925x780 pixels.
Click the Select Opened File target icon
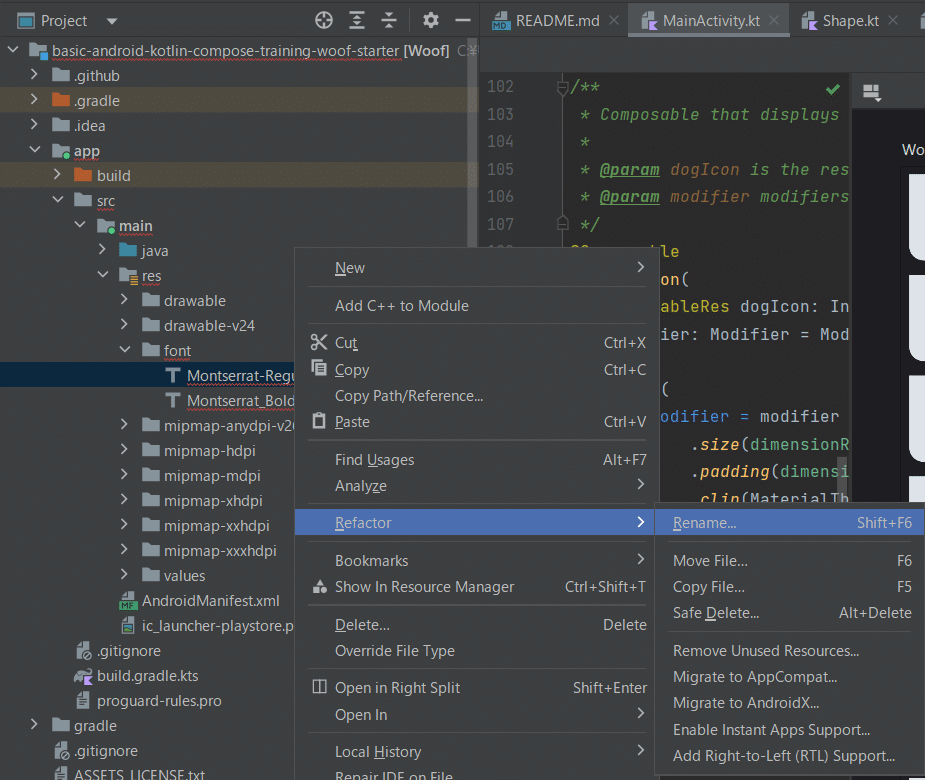[324, 20]
